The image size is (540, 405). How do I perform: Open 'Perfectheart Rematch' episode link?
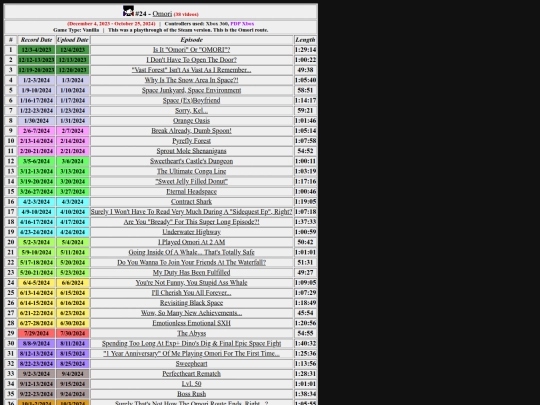click(x=191, y=374)
